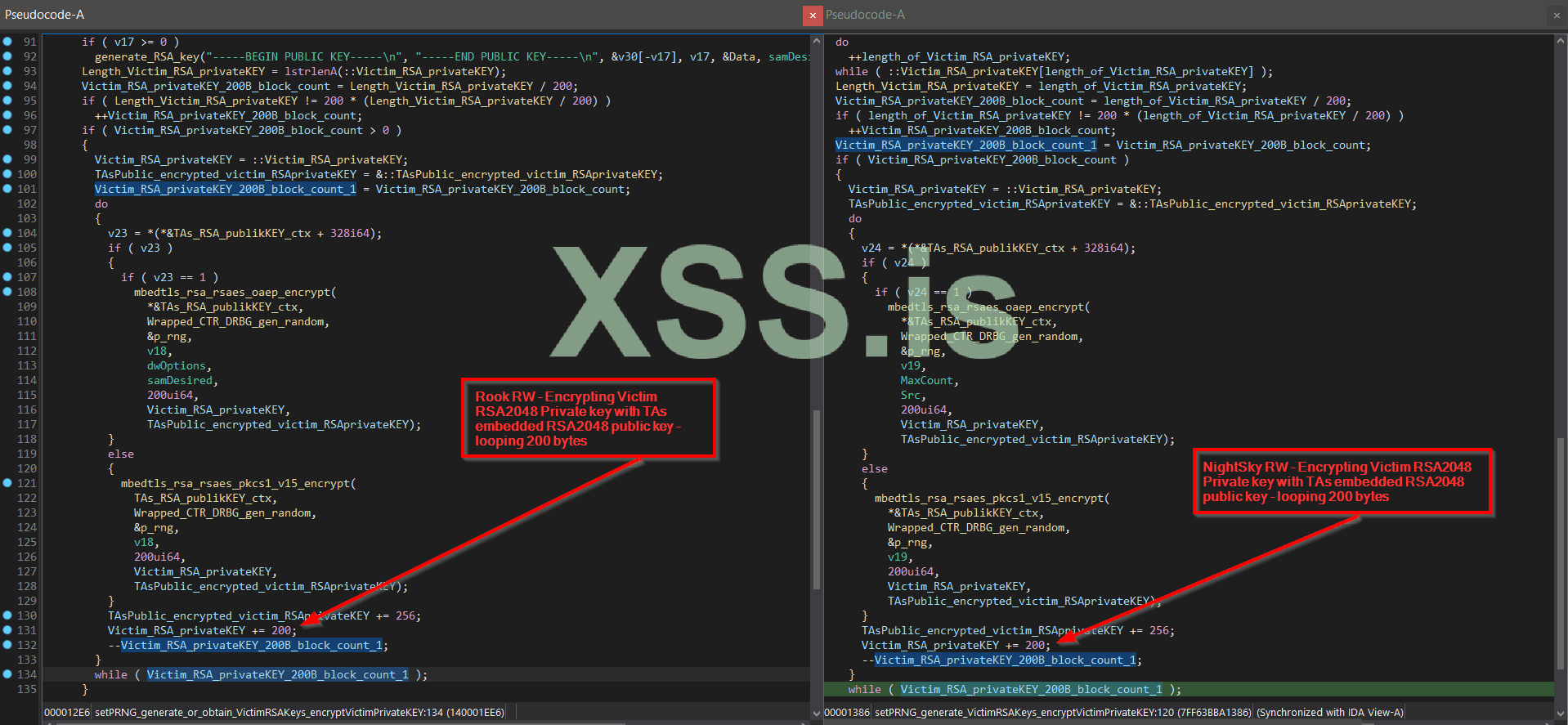Toggle breakpoint dot on line 91

click(x=7, y=42)
